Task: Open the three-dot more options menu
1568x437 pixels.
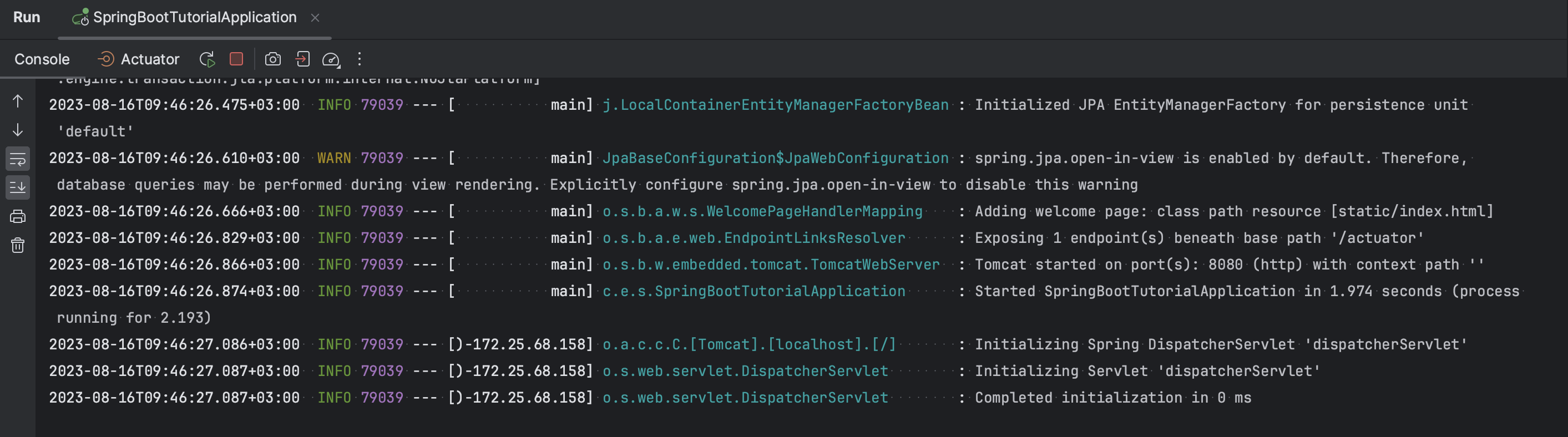Action: [360, 59]
